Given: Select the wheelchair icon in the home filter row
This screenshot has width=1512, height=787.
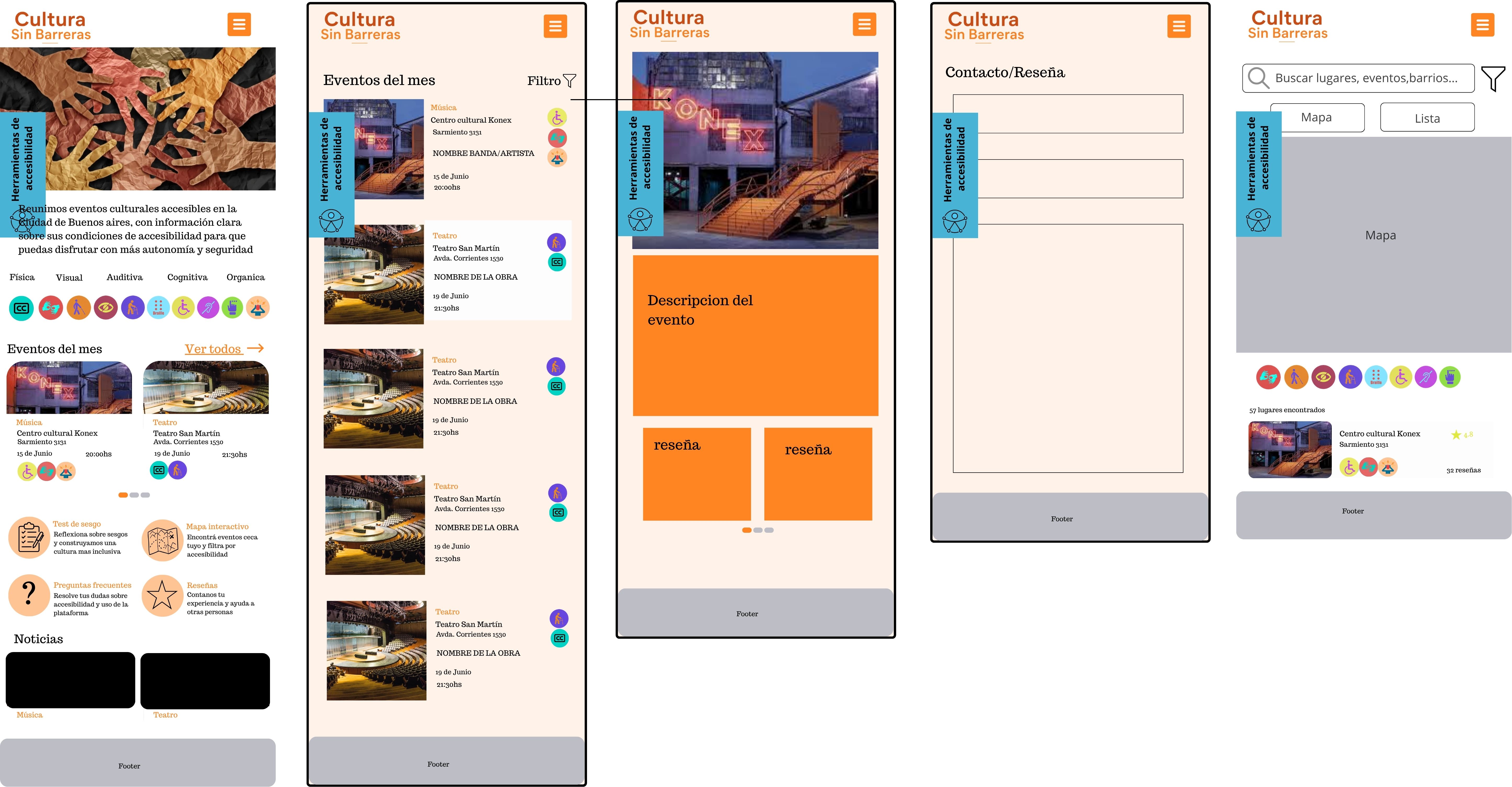Looking at the screenshot, I should [x=184, y=307].
